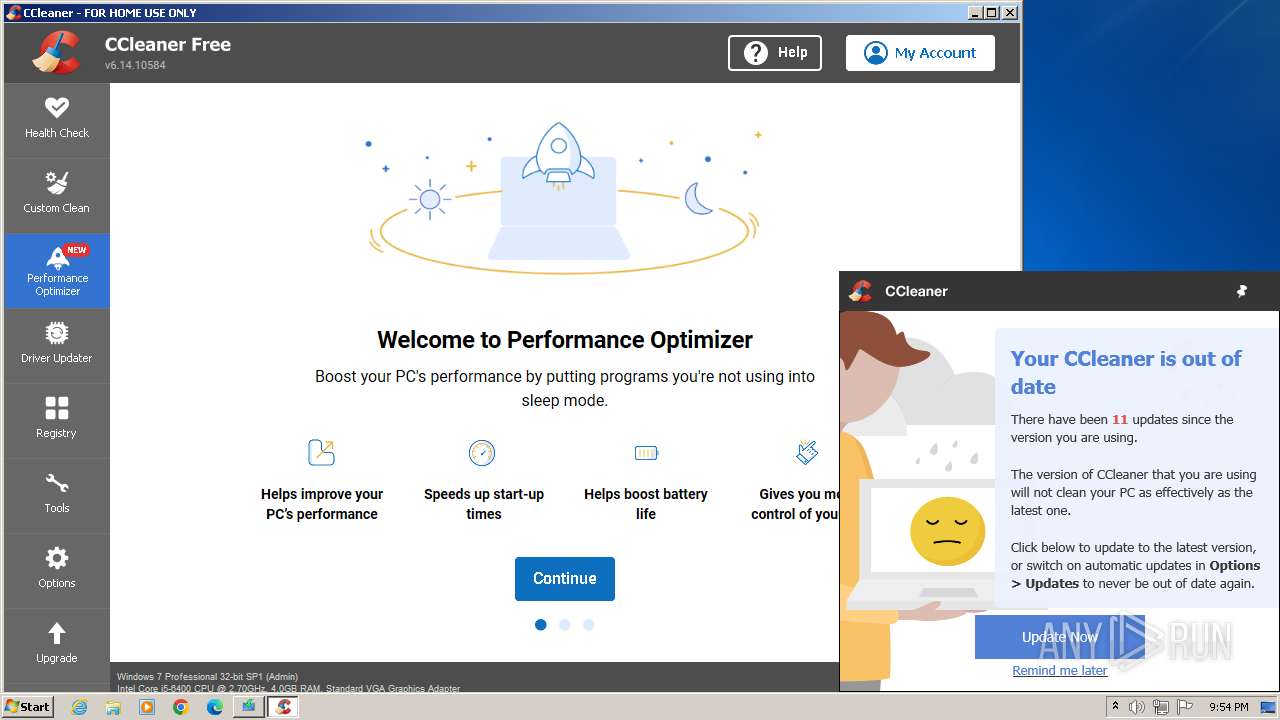1280x720 pixels.
Task: Launch Internet Explorer from taskbar
Action: pyautogui.click(x=80, y=707)
